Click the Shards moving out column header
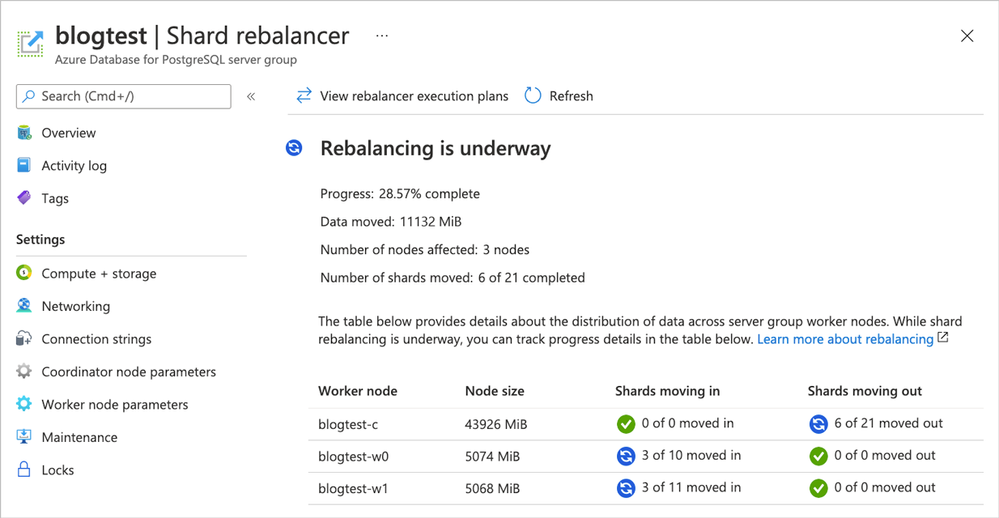Screen dimensions: 999x518 point(864,391)
